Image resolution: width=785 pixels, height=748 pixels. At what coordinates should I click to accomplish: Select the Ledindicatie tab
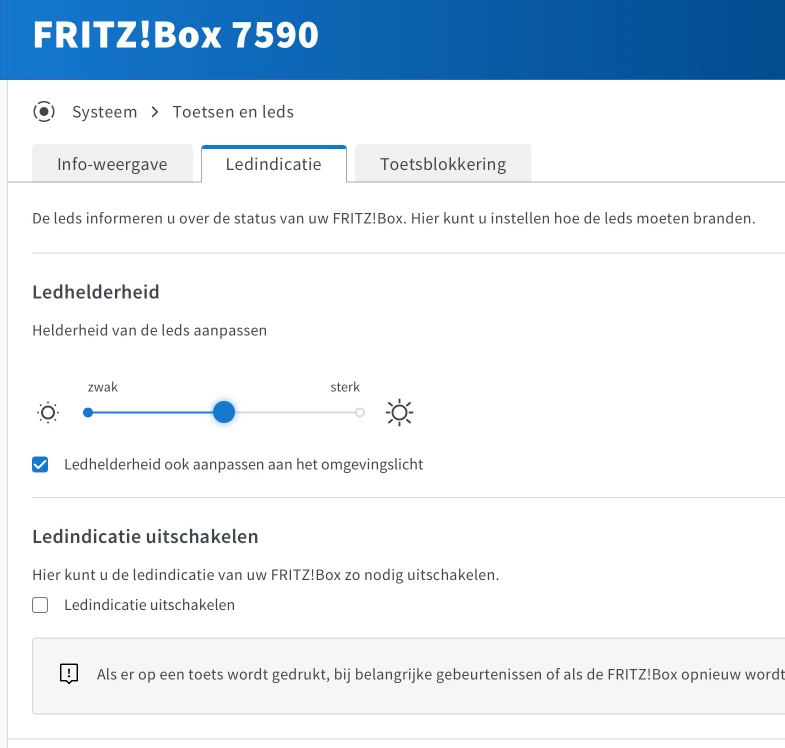coord(273,164)
